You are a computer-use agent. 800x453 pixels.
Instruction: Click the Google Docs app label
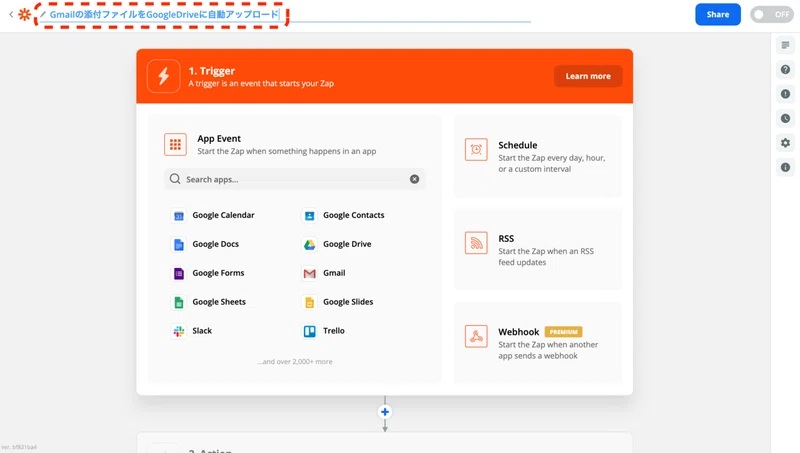(x=215, y=244)
